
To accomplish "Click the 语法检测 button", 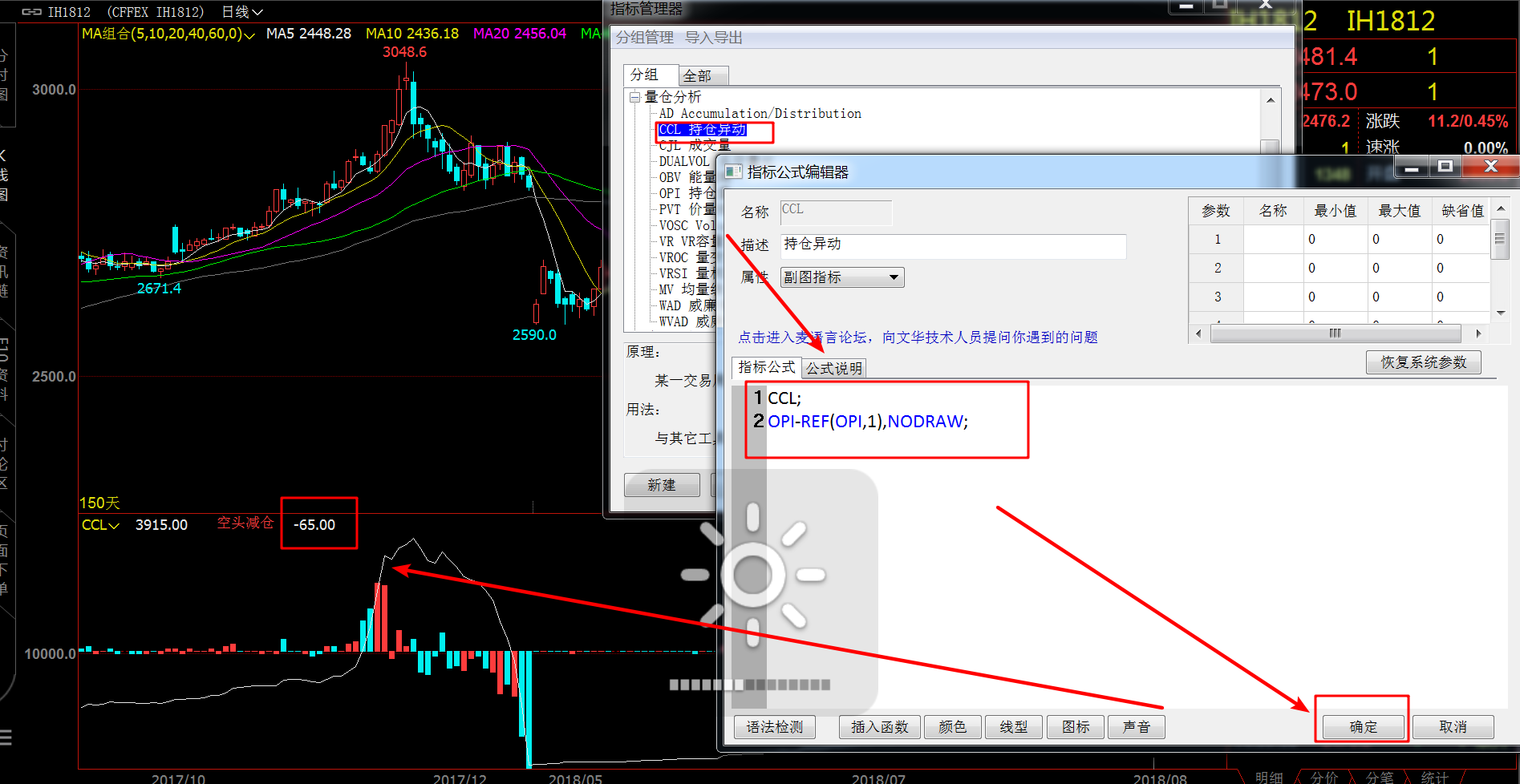I will click(775, 727).
